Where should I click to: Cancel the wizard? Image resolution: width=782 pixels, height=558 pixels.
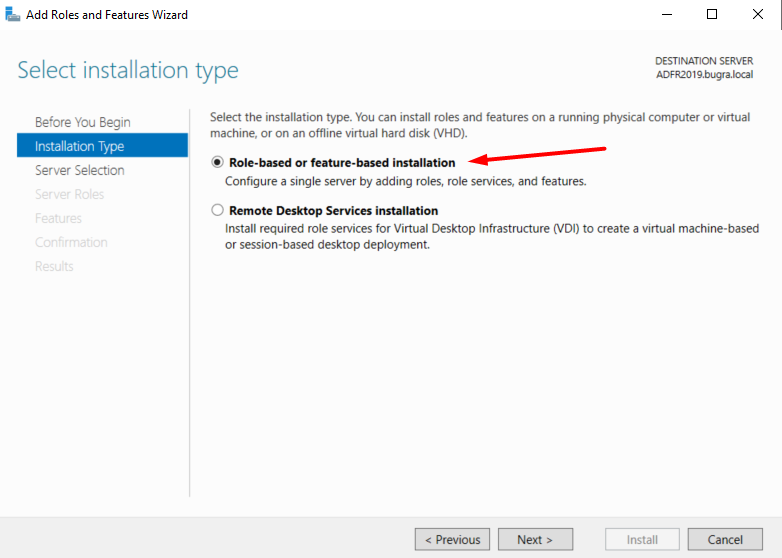click(725, 539)
